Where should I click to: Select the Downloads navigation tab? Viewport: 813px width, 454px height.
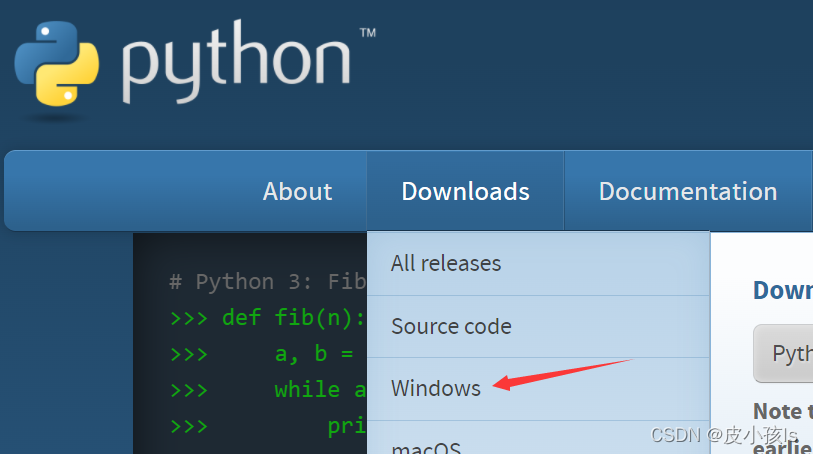click(x=465, y=191)
